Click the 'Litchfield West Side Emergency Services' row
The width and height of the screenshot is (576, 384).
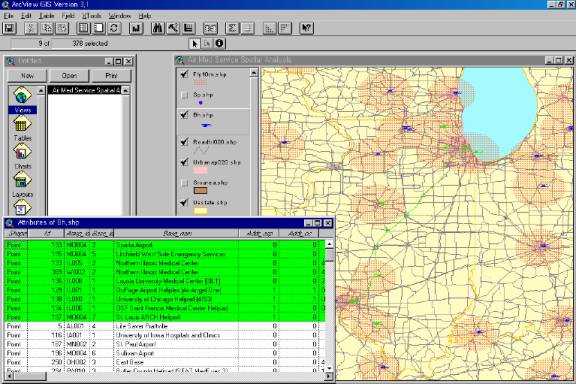pyautogui.click(x=165, y=254)
